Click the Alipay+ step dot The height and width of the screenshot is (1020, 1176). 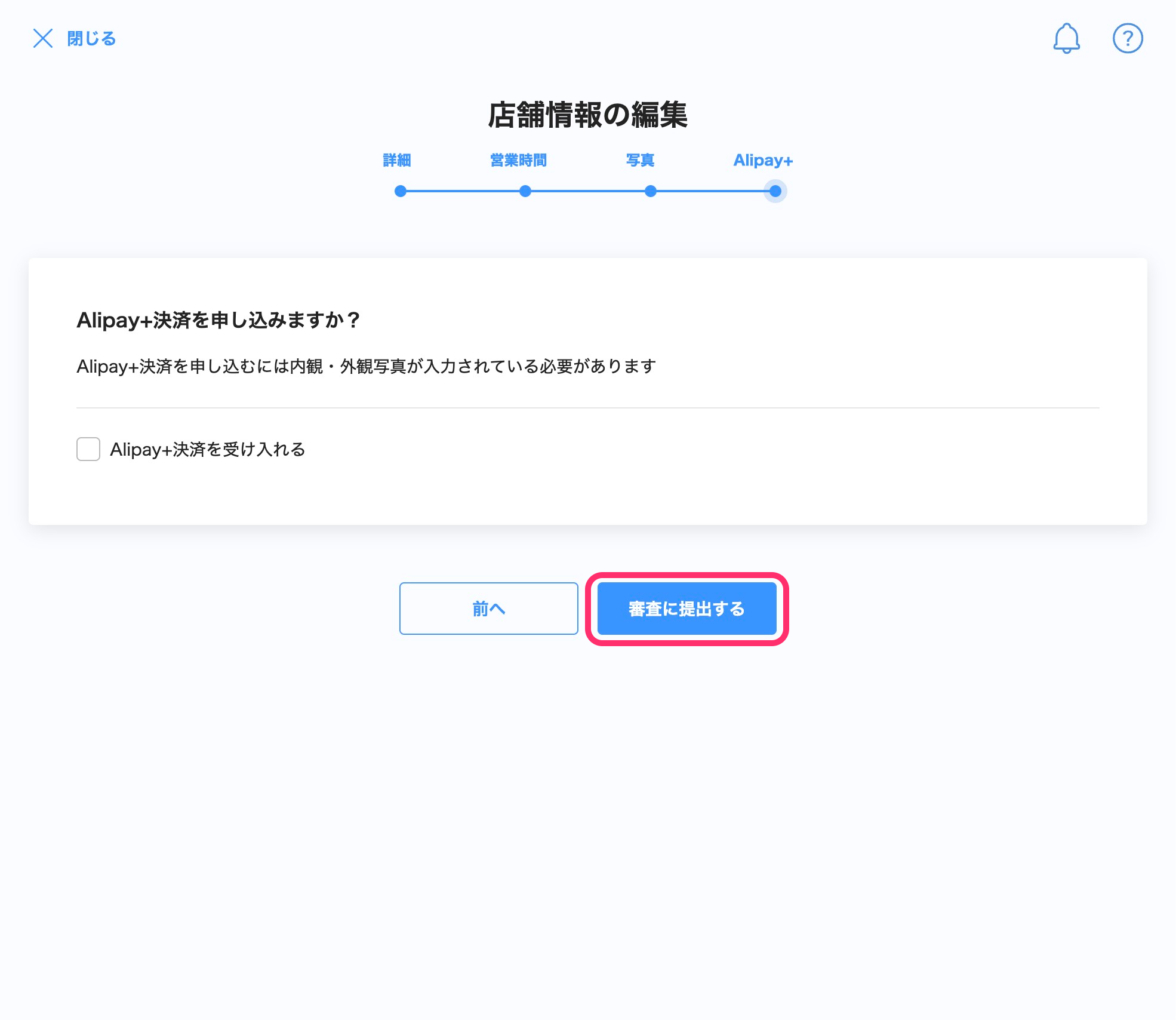(775, 191)
